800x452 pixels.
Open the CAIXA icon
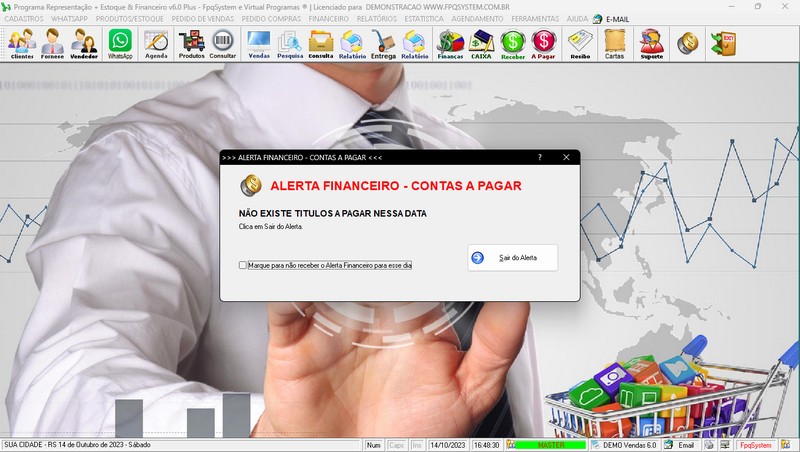point(481,44)
